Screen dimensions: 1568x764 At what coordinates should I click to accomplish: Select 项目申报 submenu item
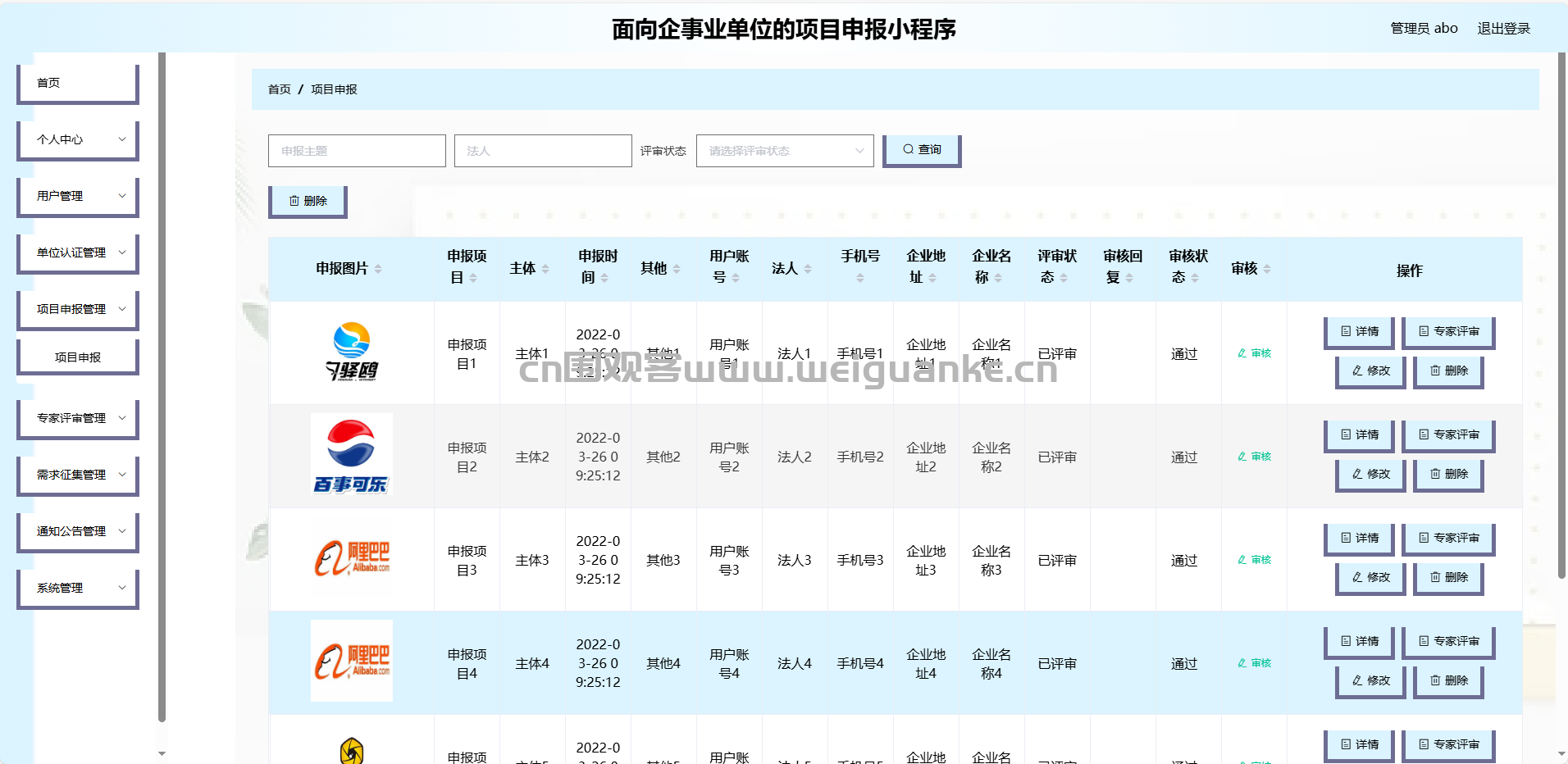pyautogui.click(x=78, y=357)
